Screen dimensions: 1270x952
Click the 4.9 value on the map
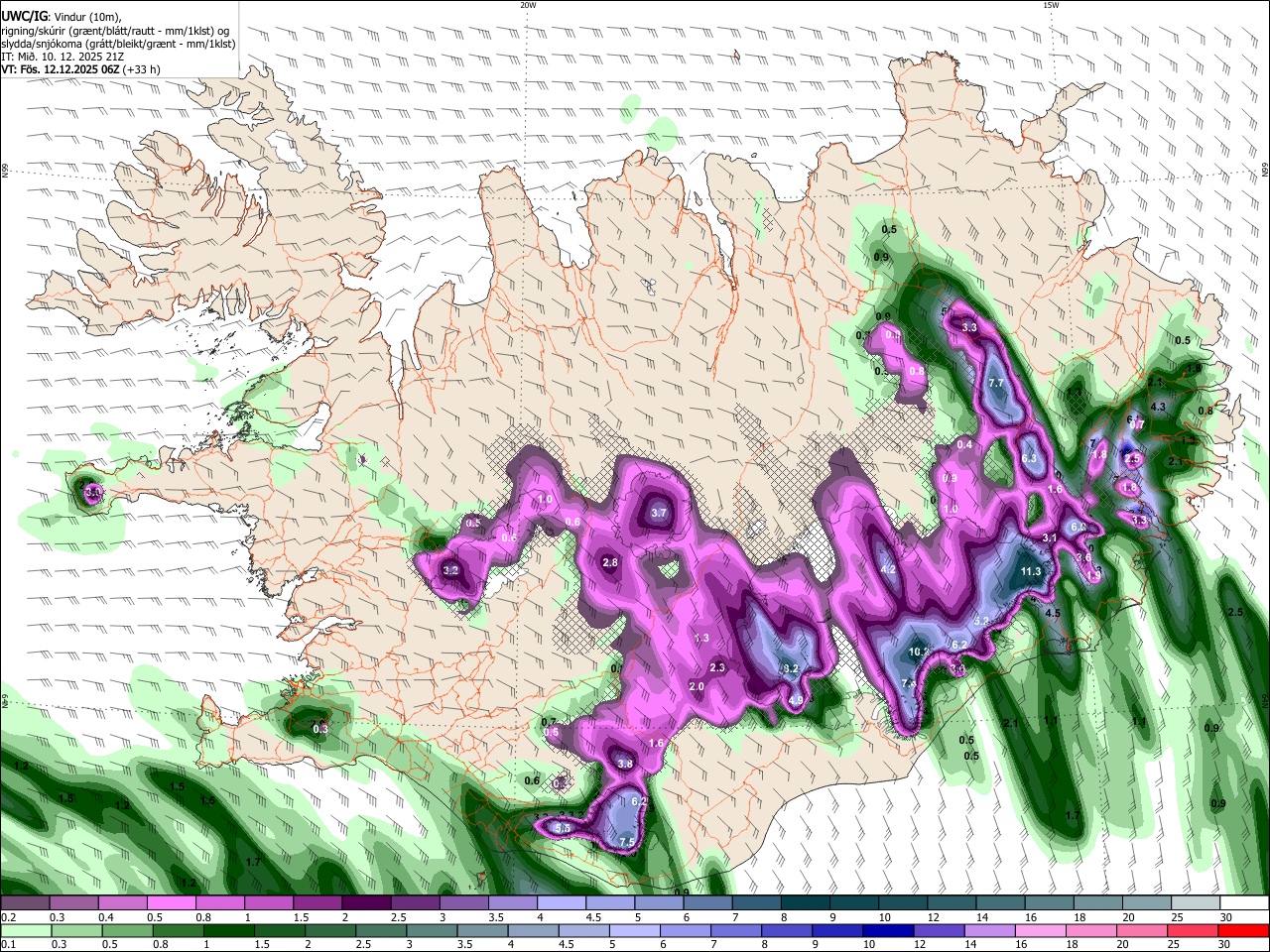[x=796, y=700]
